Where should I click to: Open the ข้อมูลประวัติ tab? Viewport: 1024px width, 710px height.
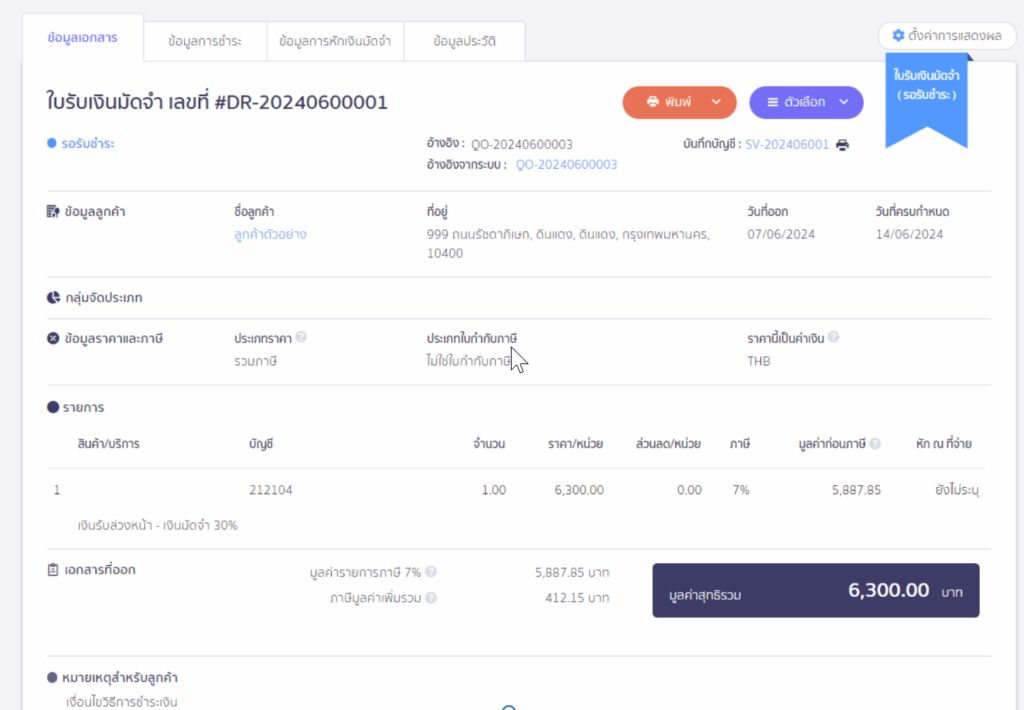(x=464, y=41)
